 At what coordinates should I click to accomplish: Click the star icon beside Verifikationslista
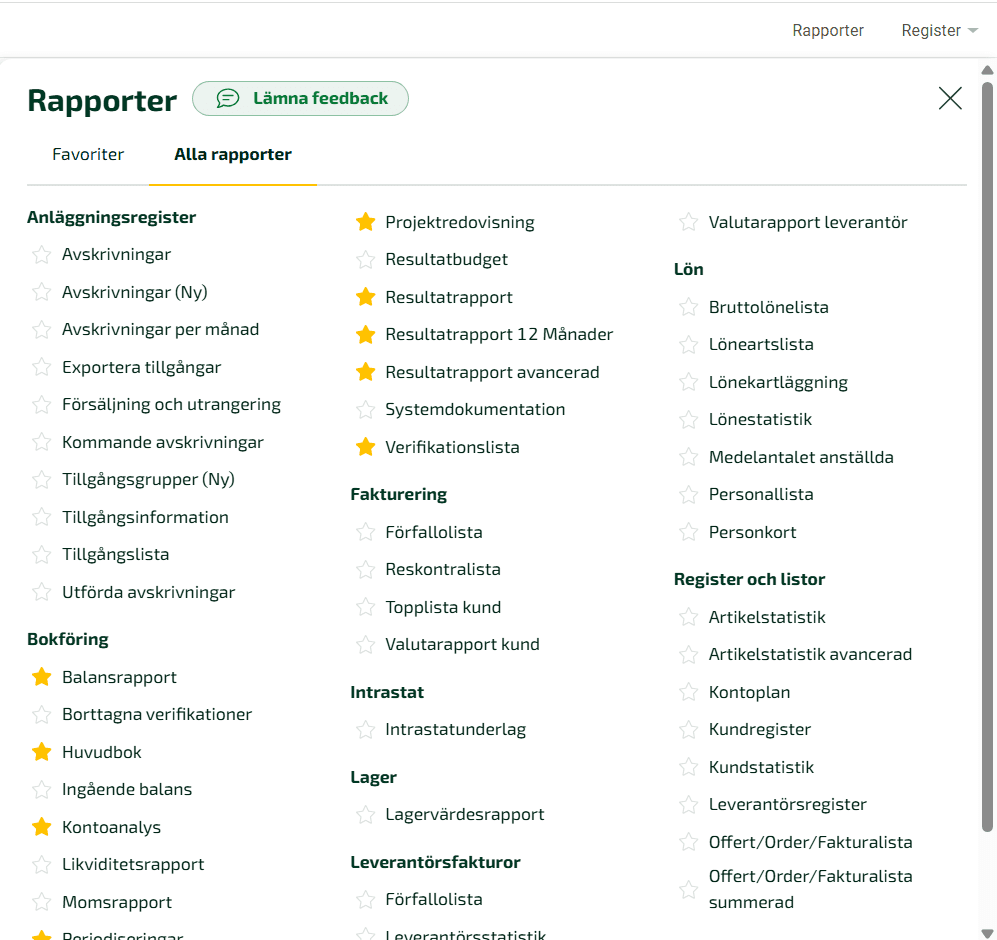click(365, 447)
